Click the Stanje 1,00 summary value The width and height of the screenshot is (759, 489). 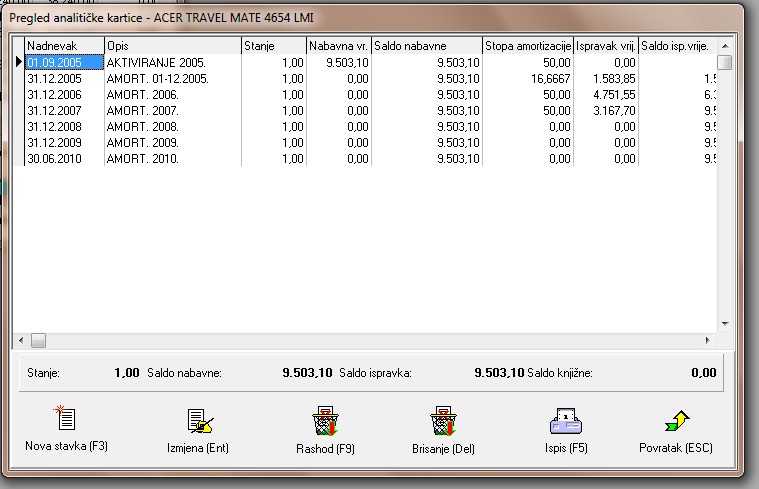(127, 372)
